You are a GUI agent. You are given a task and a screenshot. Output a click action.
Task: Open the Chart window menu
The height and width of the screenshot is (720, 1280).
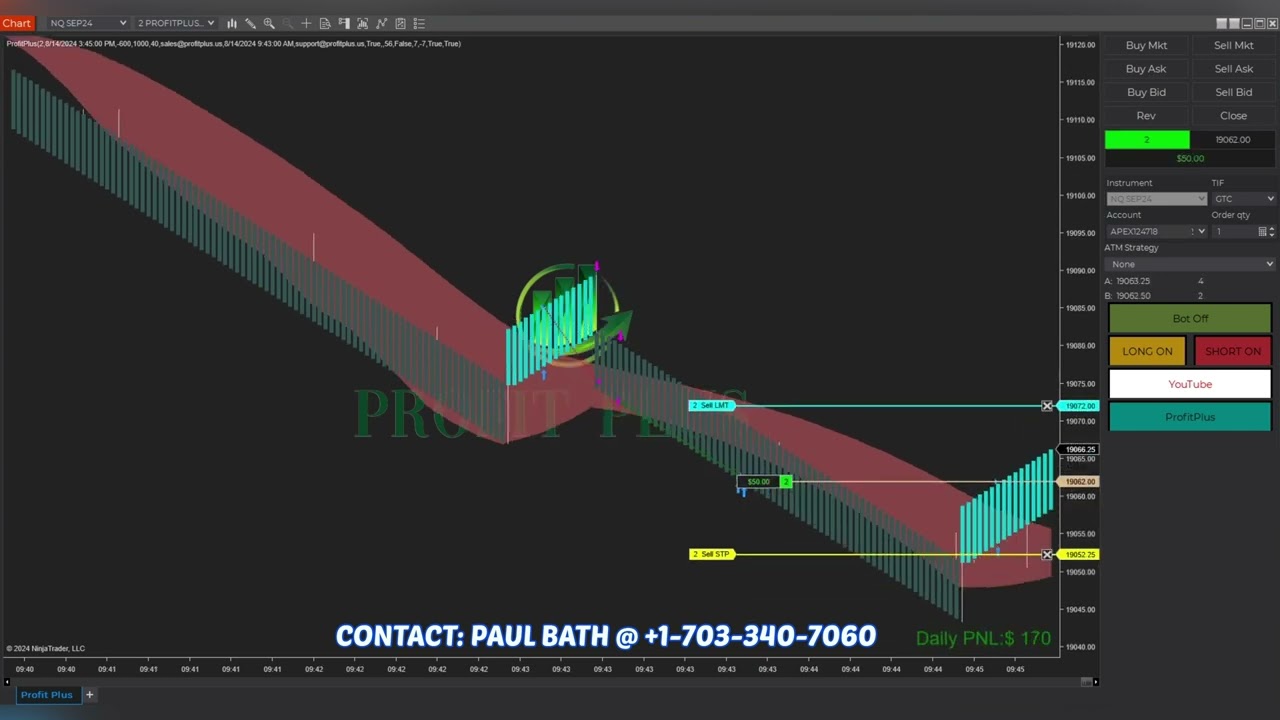point(17,23)
